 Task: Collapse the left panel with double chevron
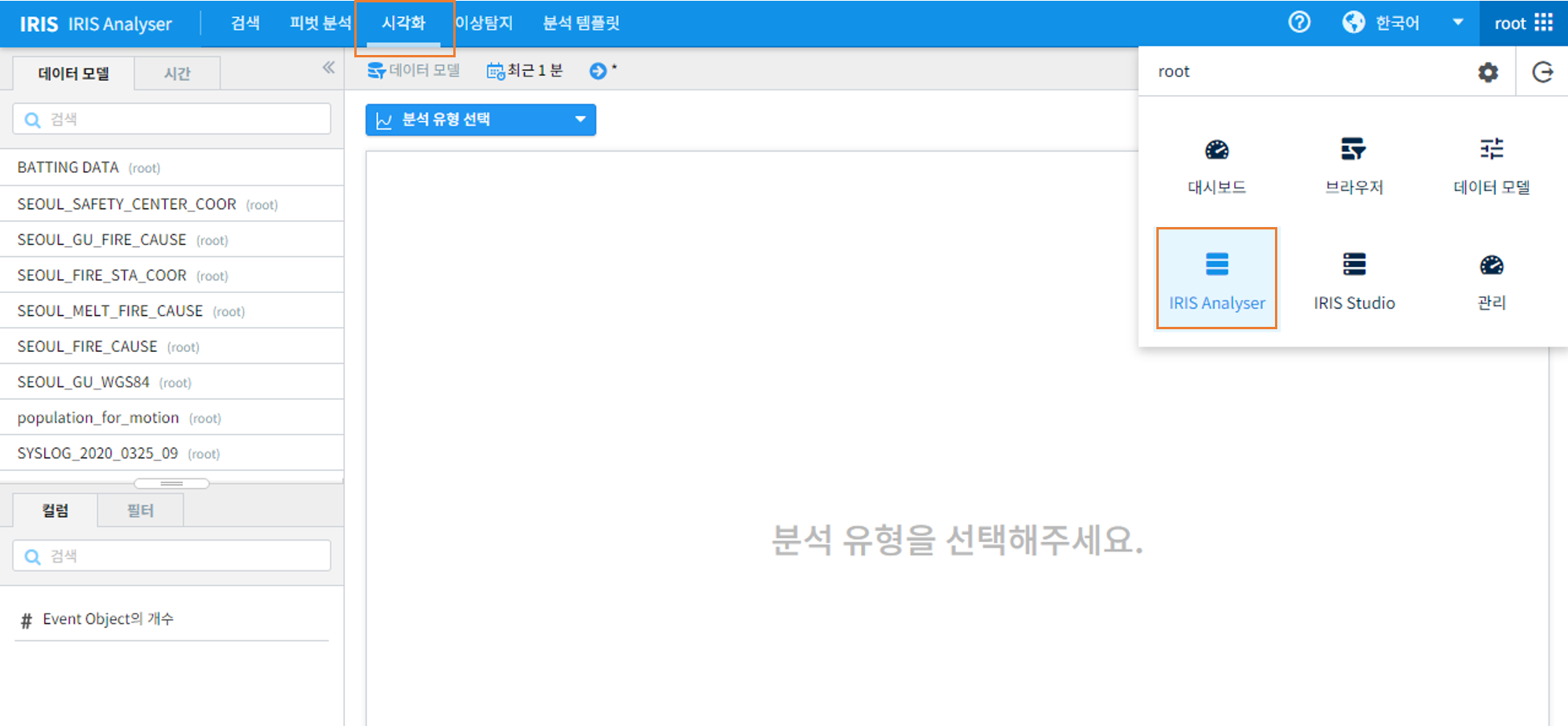pyautogui.click(x=328, y=68)
